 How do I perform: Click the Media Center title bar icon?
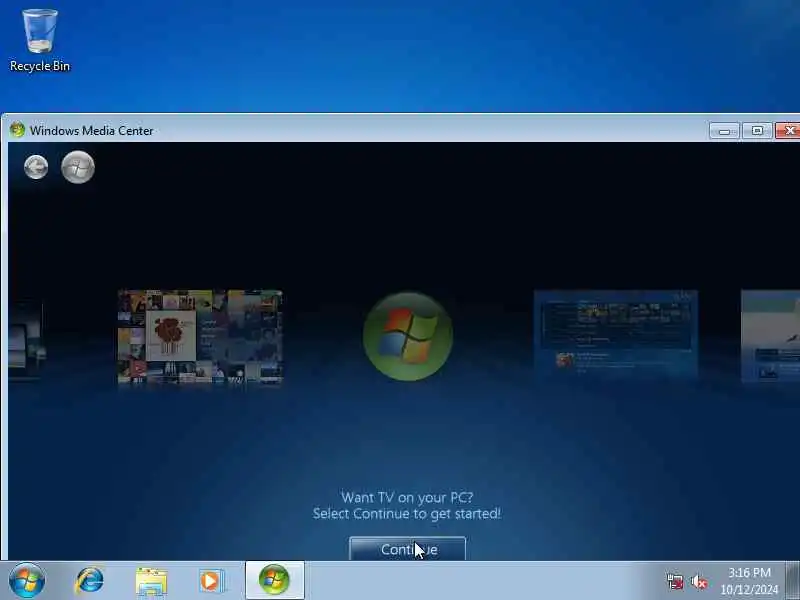pos(17,130)
